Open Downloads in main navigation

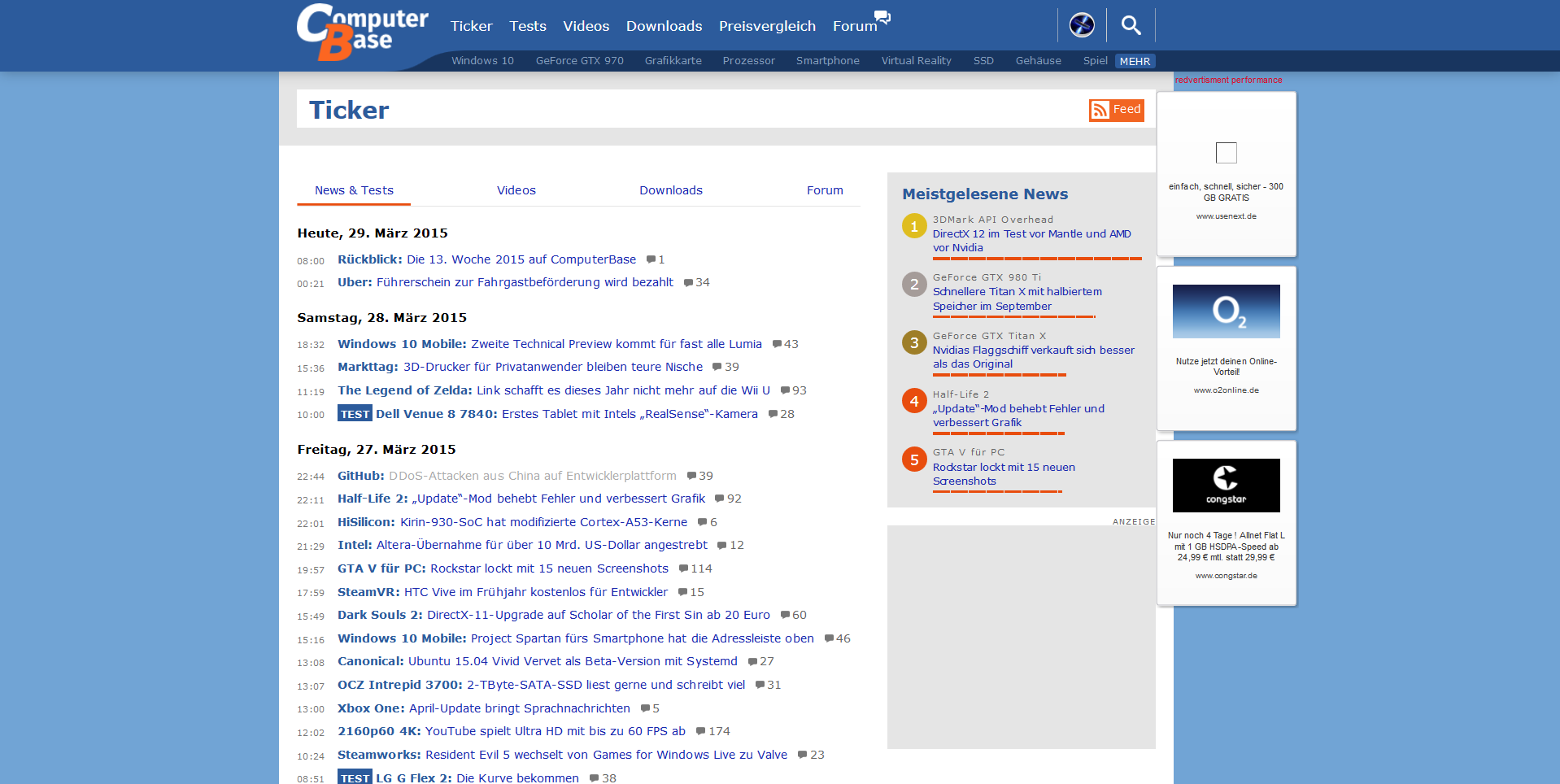click(664, 26)
